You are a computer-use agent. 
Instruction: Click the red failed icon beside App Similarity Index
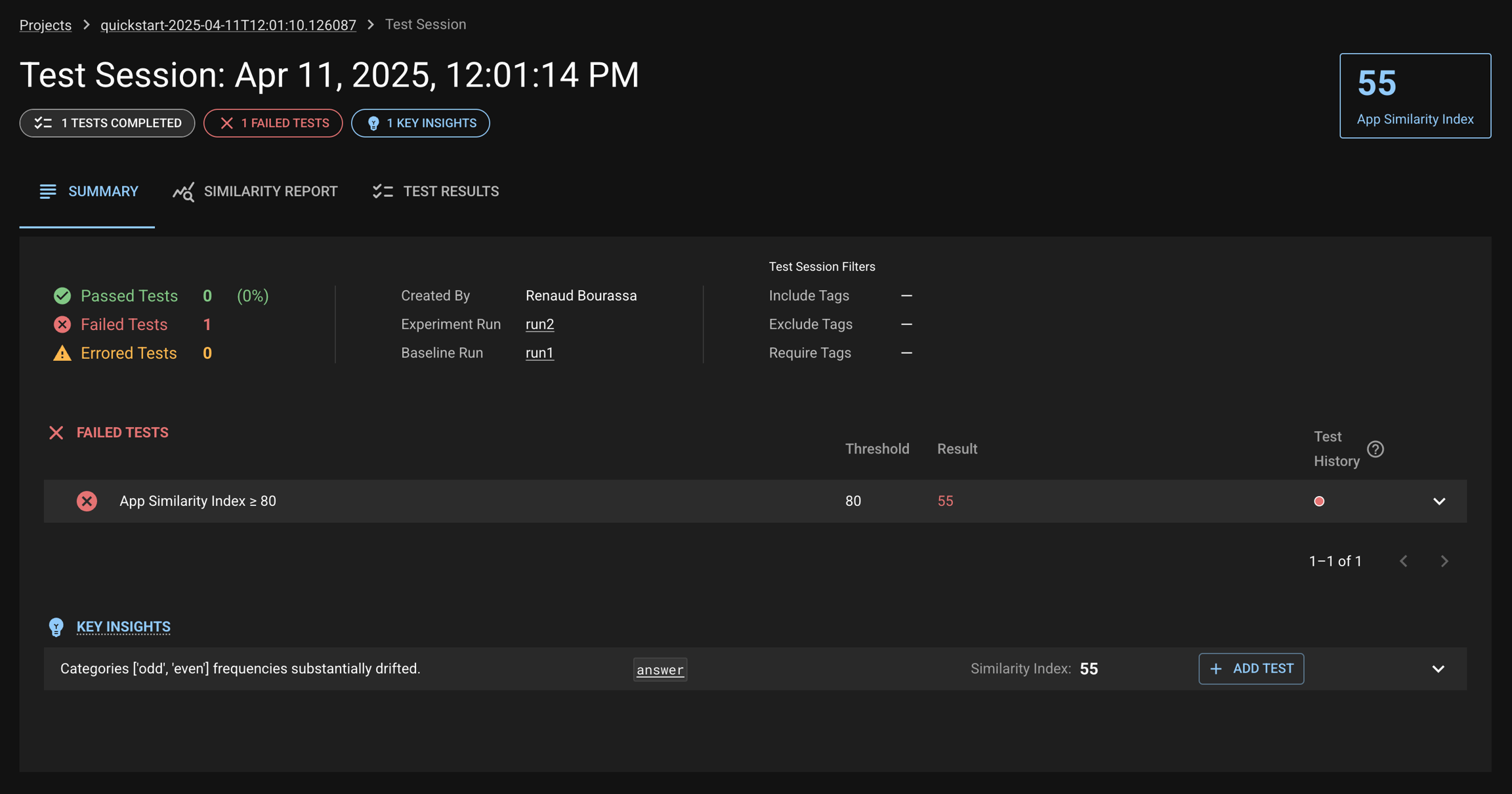point(87,501)
